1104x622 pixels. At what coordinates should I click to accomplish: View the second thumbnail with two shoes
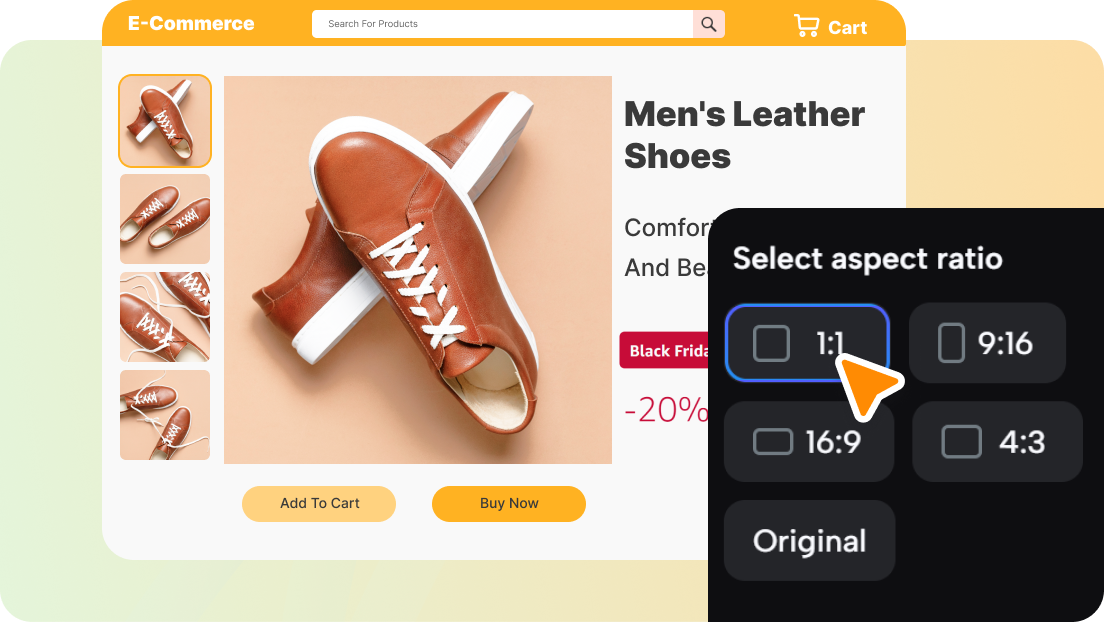pos(165,219)
